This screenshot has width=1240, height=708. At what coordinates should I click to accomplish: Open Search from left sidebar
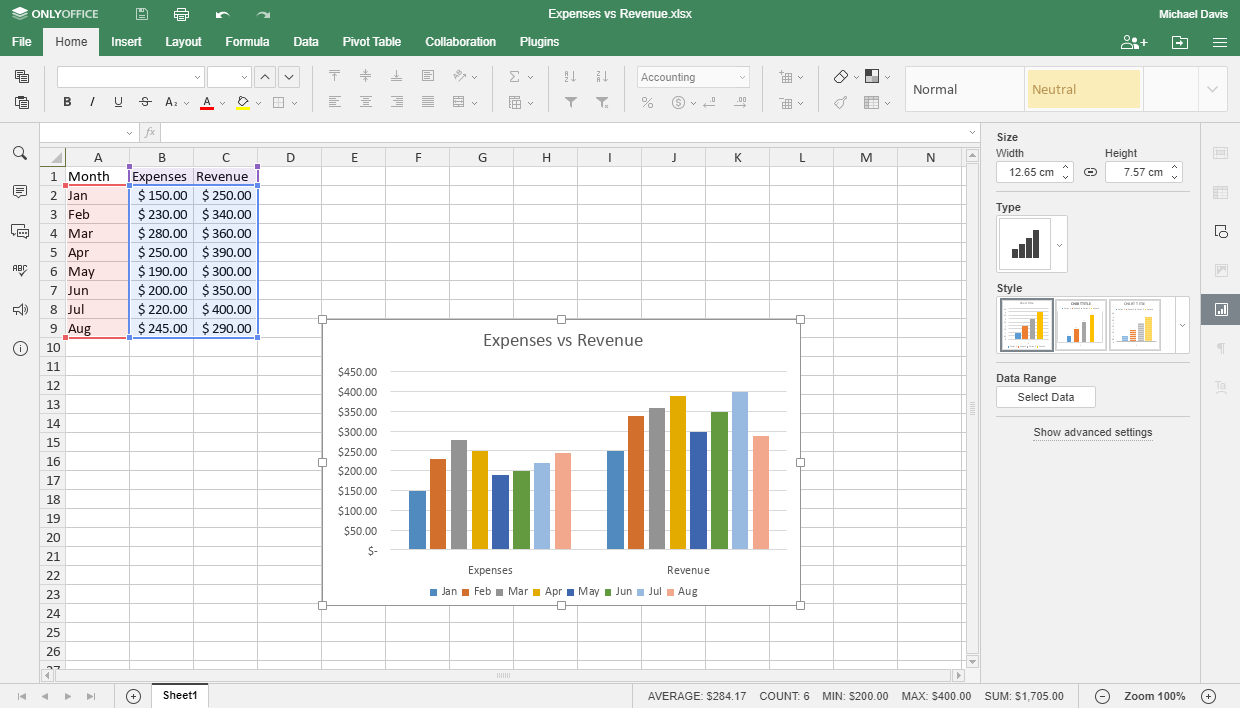[x=20, y=153]
